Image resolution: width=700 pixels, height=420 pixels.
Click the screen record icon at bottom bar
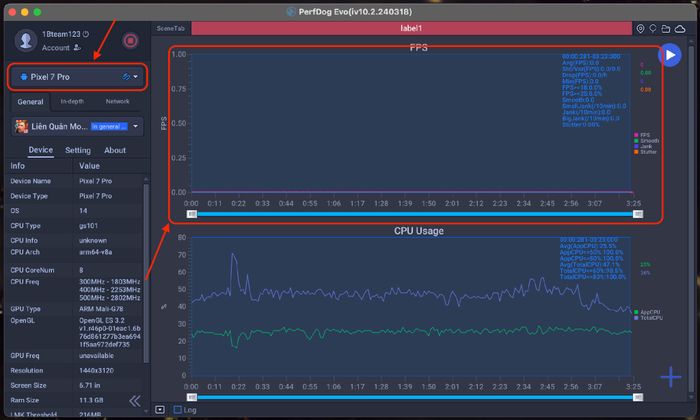[160, 409]
